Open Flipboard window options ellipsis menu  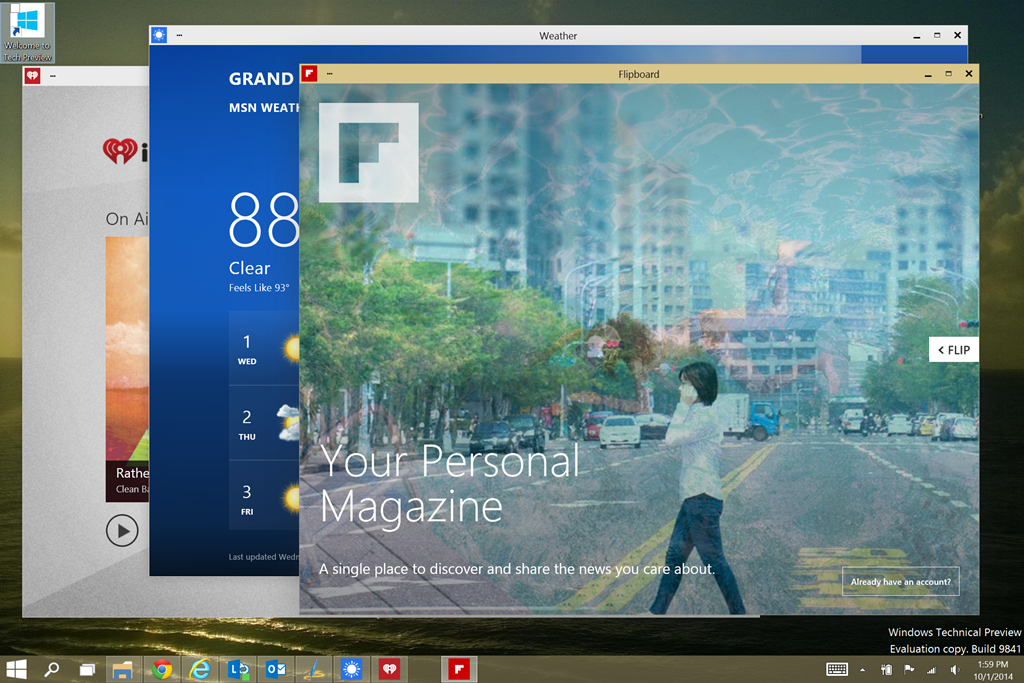point(330,74)
